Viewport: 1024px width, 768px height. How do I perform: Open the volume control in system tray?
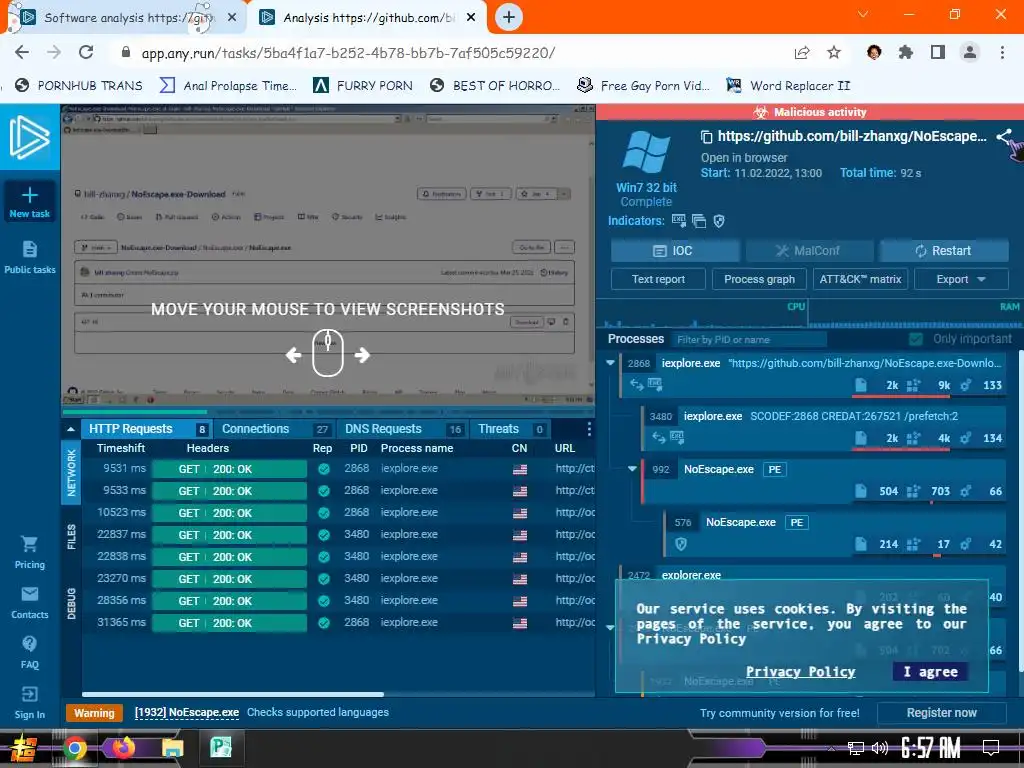pos(880,748)
